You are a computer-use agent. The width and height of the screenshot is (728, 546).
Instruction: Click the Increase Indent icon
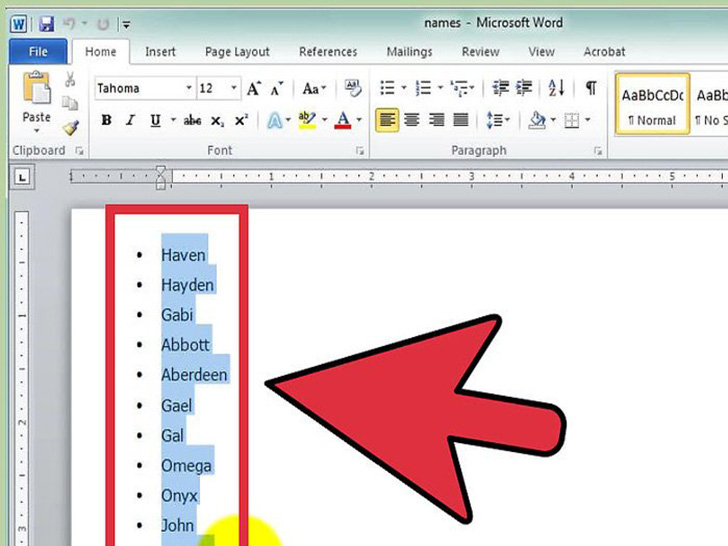click(x=524, y=88)
